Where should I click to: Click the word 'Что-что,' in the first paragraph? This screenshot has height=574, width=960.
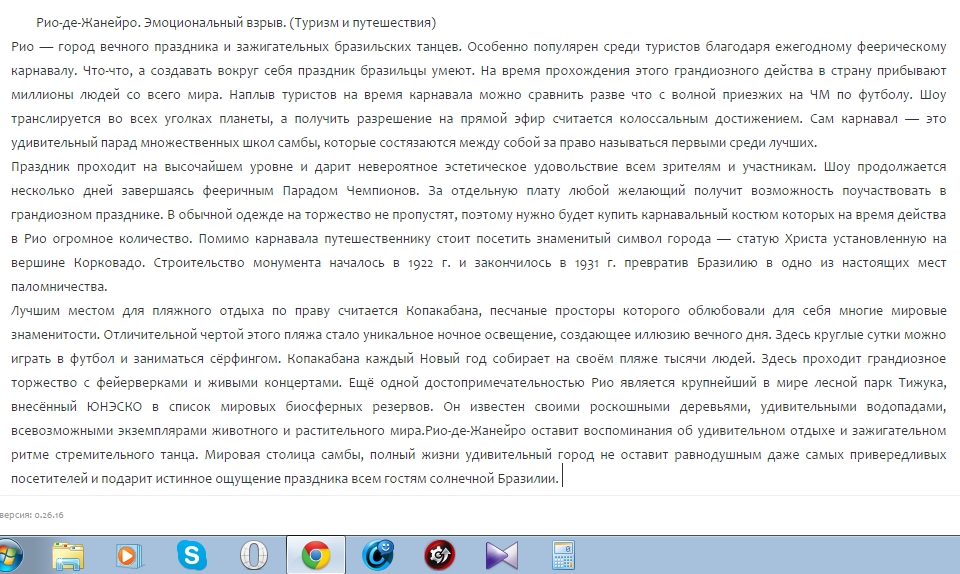point(106,71)
